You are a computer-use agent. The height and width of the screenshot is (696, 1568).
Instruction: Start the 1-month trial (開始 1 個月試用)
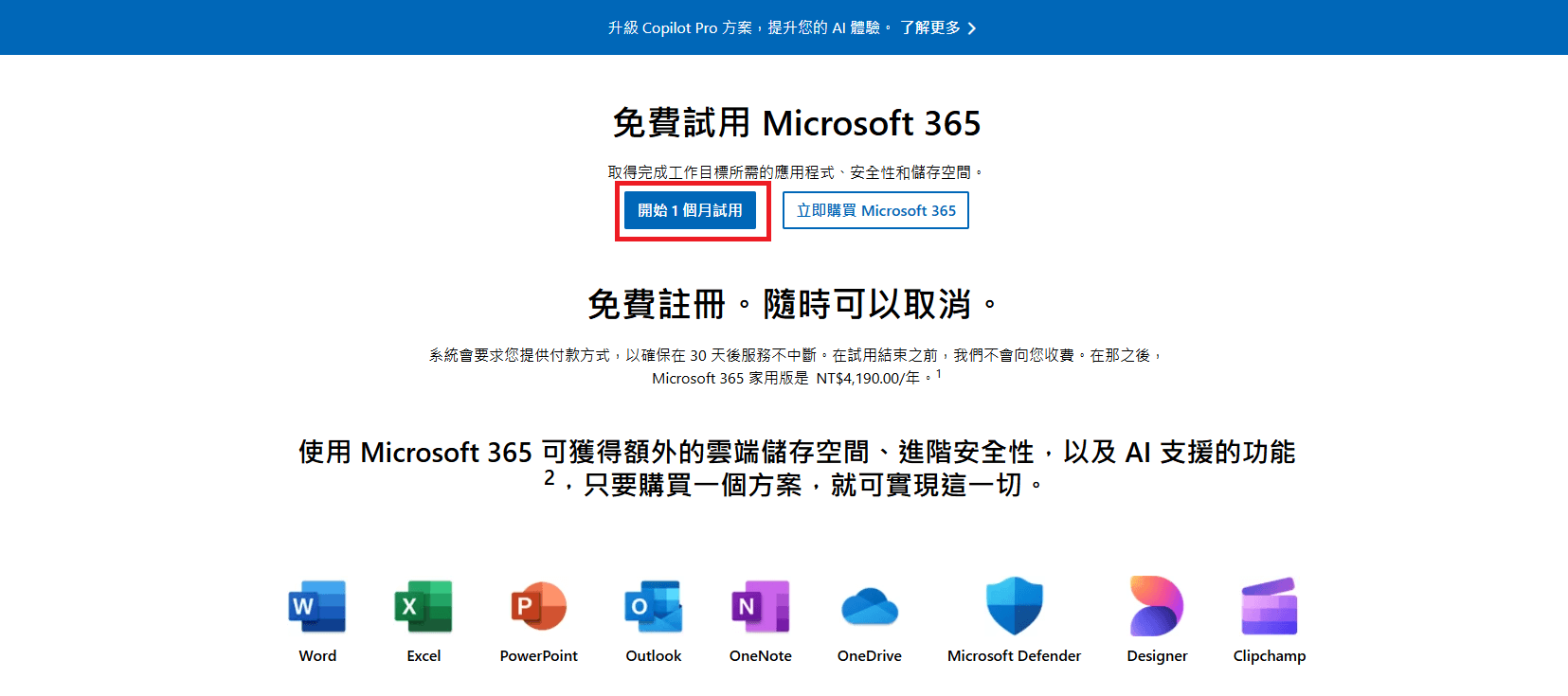(x=690, y=210)
